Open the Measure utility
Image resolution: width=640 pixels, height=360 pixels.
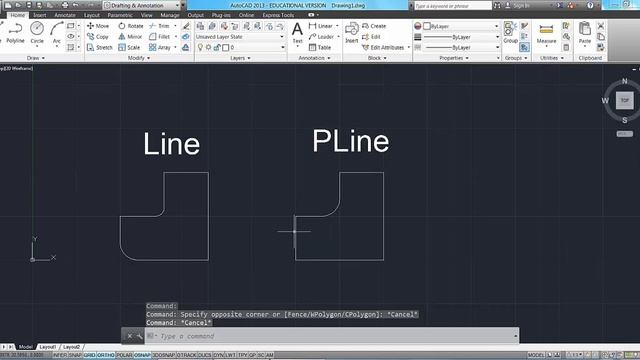pos(546,33)
